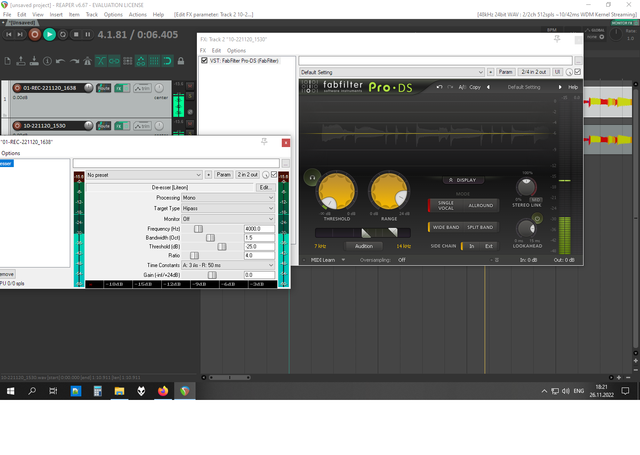Screen dimensions: 640x455
Task: Toggle envelope points move with items icon
Action: [141, 61]
